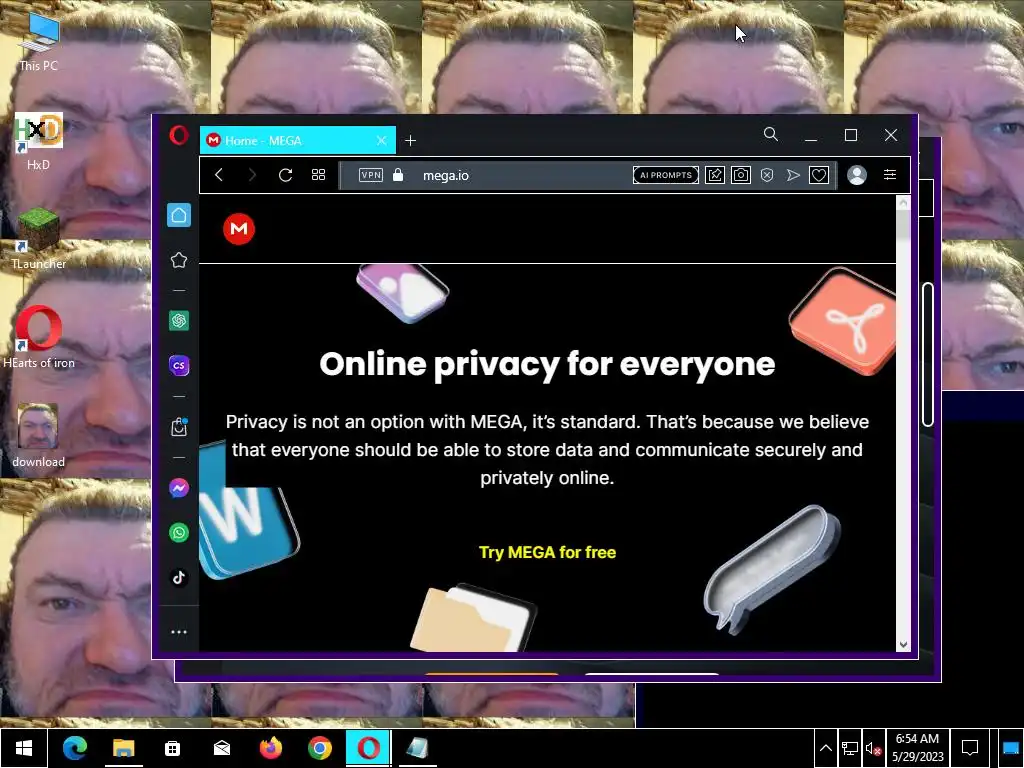Open network status tray icon
The image size is (1024, 768).
click(850, 748)
